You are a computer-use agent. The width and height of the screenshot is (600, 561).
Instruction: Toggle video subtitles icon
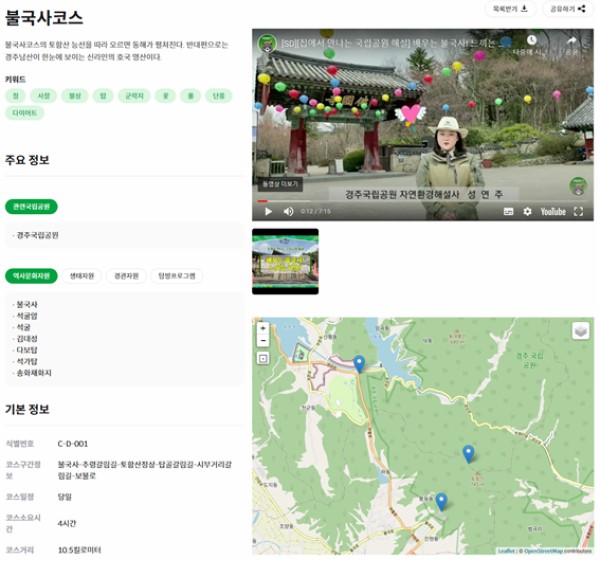point(508,211)
